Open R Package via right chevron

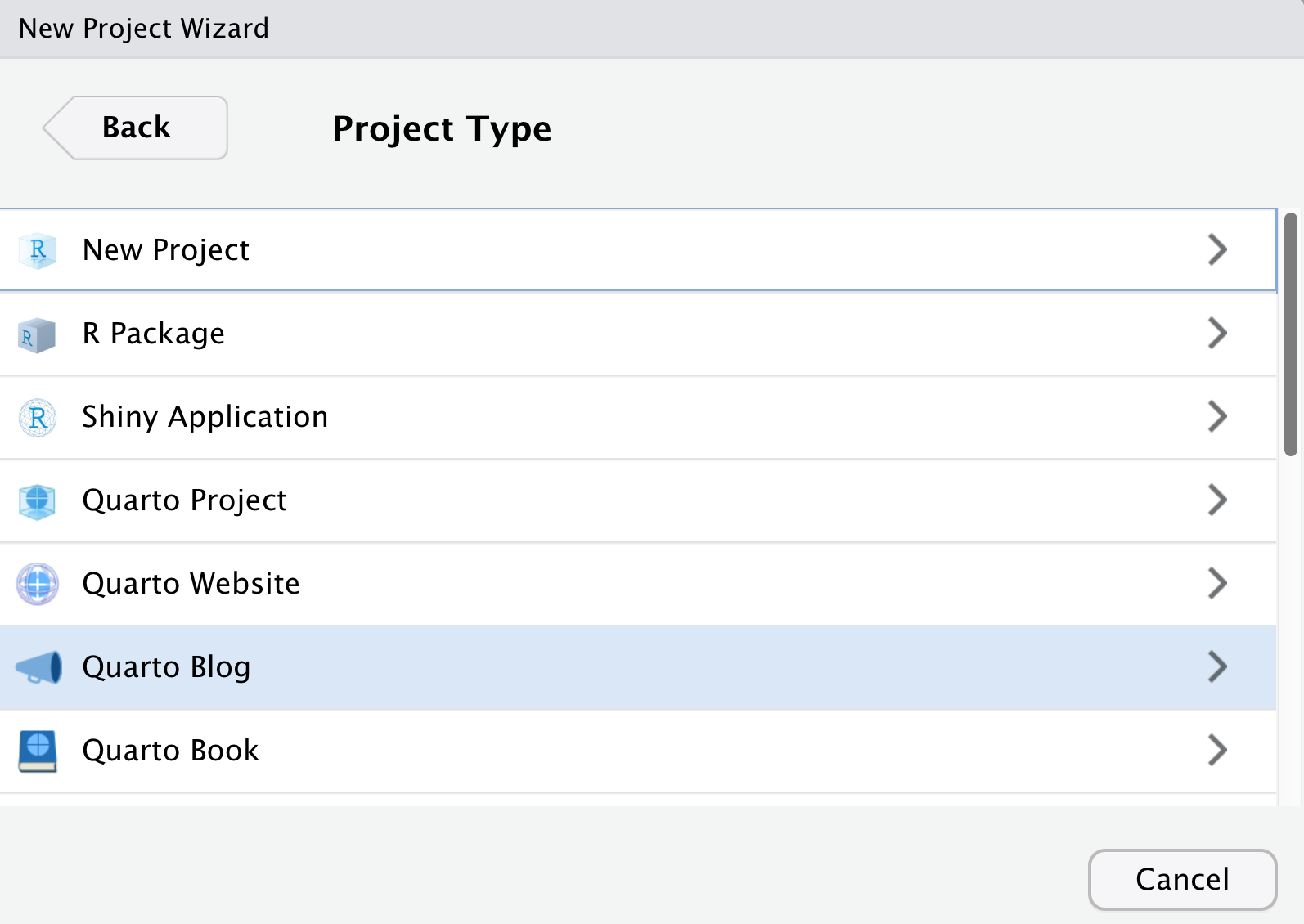tap(1217, 334)
